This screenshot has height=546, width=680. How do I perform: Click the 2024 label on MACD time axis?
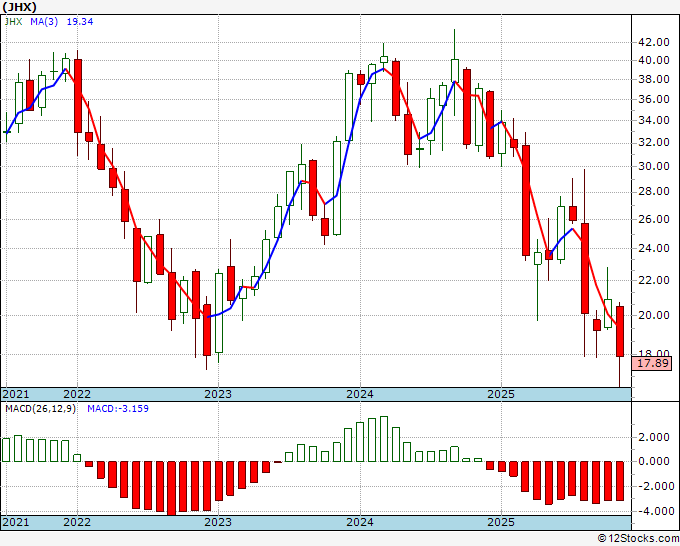click(x=360, y=522)
